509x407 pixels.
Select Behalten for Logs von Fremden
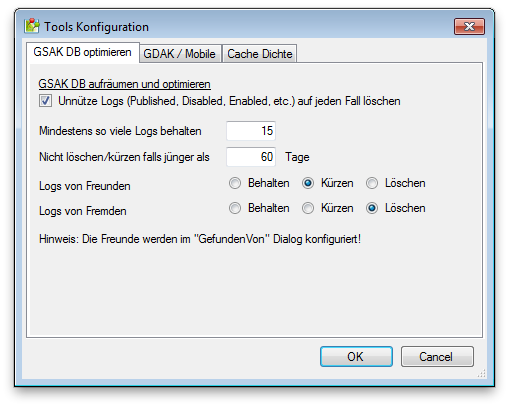[235, 208]
